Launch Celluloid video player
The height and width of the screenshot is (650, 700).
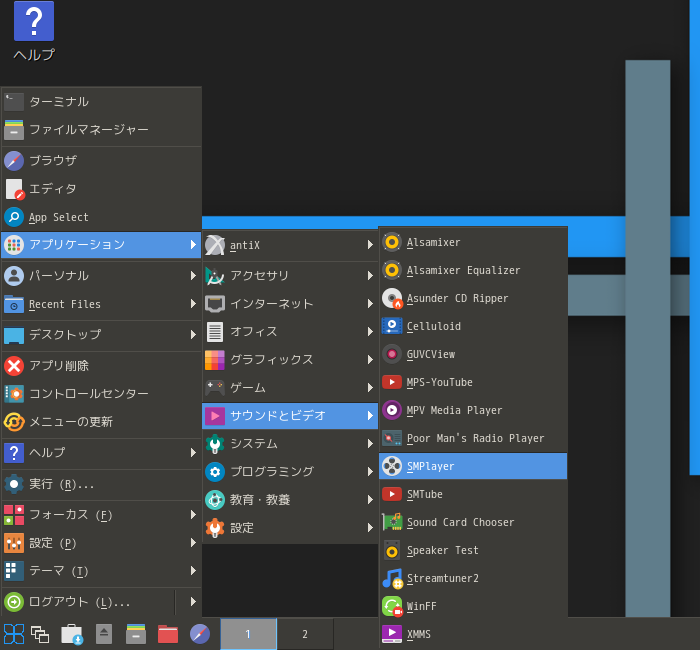(x=473, y=326)
